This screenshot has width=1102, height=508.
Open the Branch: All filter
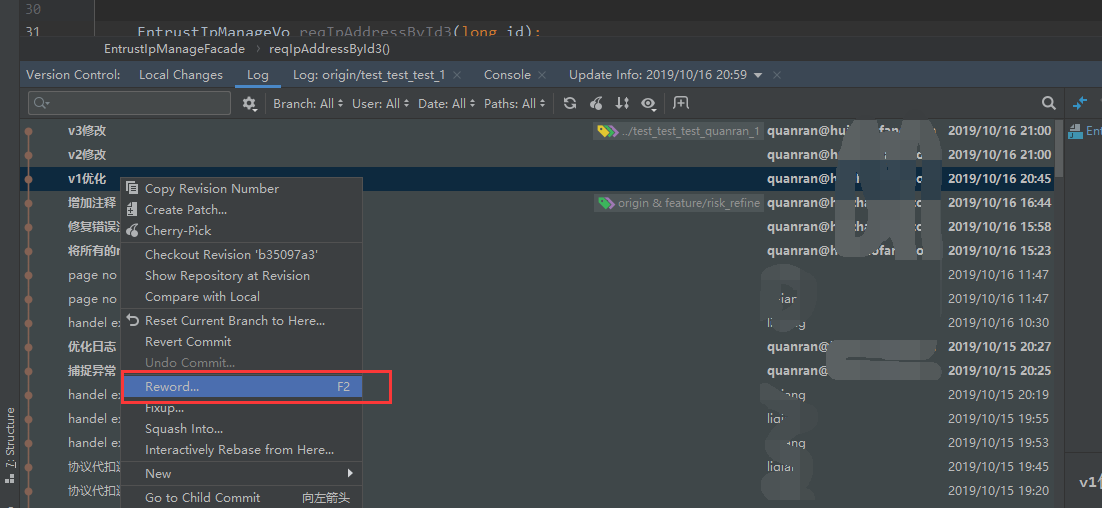308,103
